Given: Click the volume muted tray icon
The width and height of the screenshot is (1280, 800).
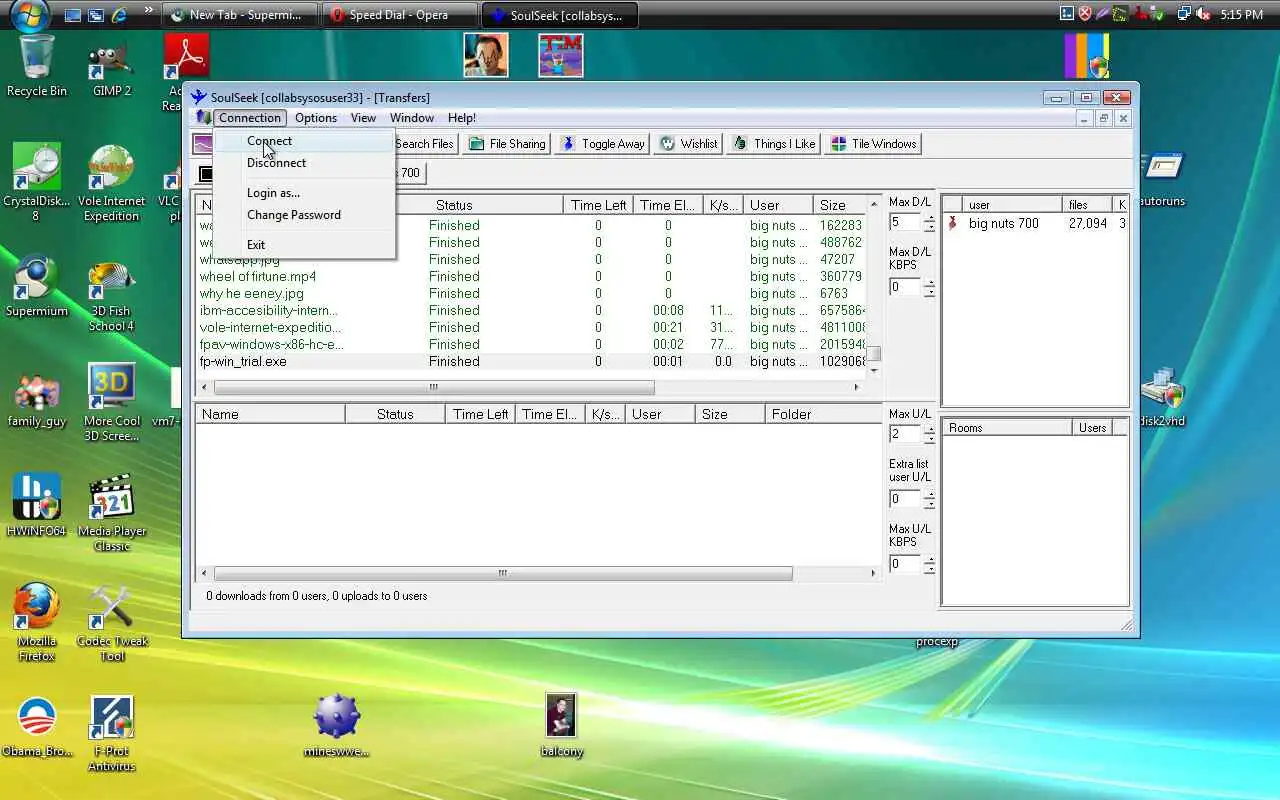Looking at the screenshot, I should tap(1203, 14).
